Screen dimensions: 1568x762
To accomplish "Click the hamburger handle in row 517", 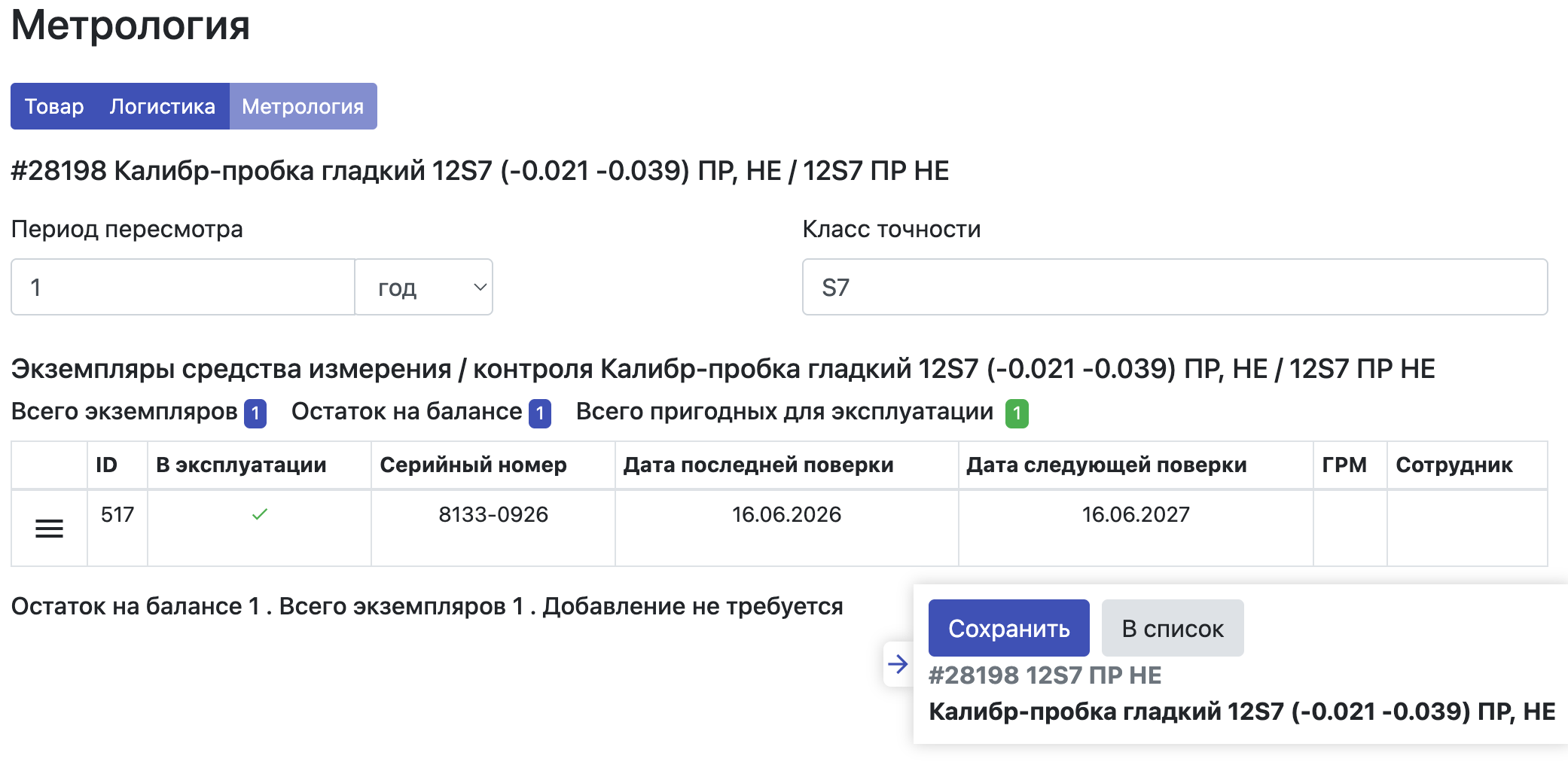I will [x=49, y=529].
